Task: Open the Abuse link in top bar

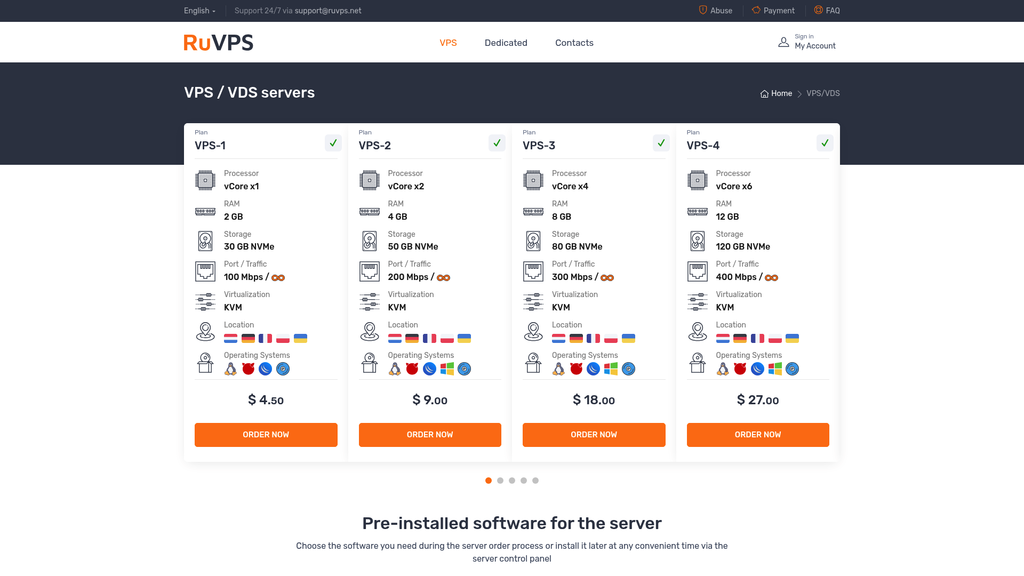Action: pyautogui.click(x=715, y=11)
